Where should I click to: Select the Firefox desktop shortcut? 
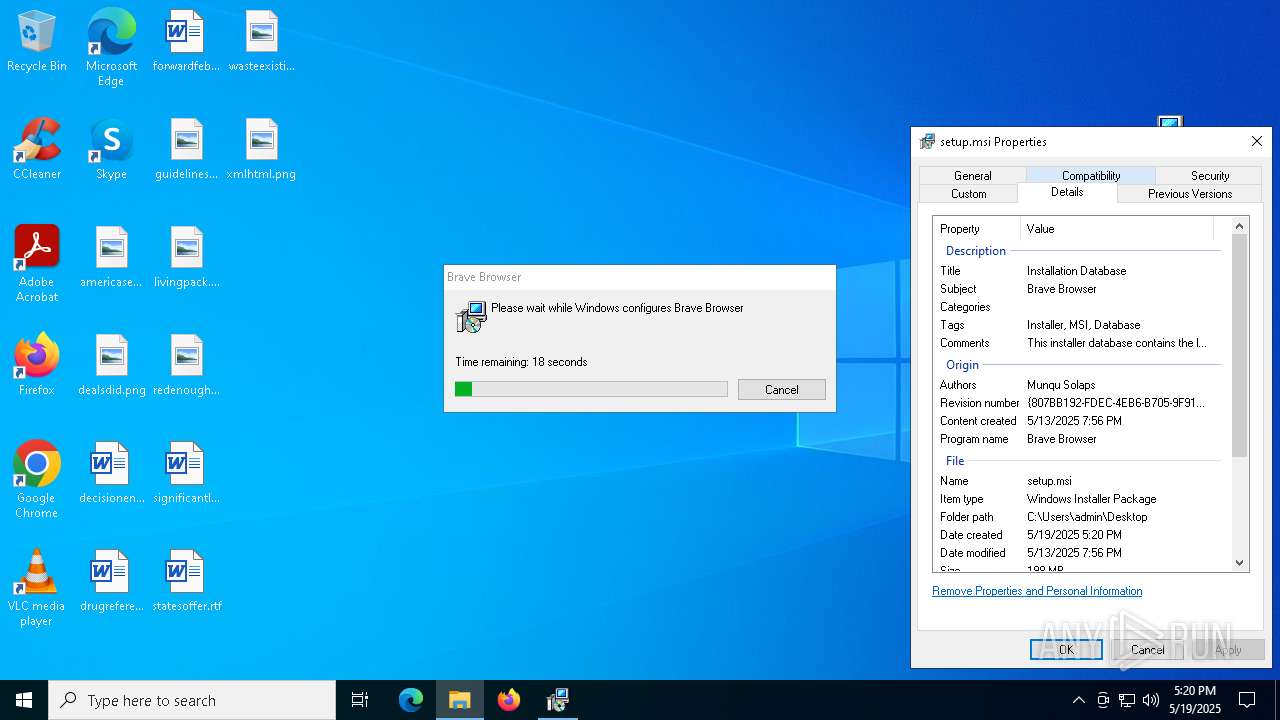point(37,366)
